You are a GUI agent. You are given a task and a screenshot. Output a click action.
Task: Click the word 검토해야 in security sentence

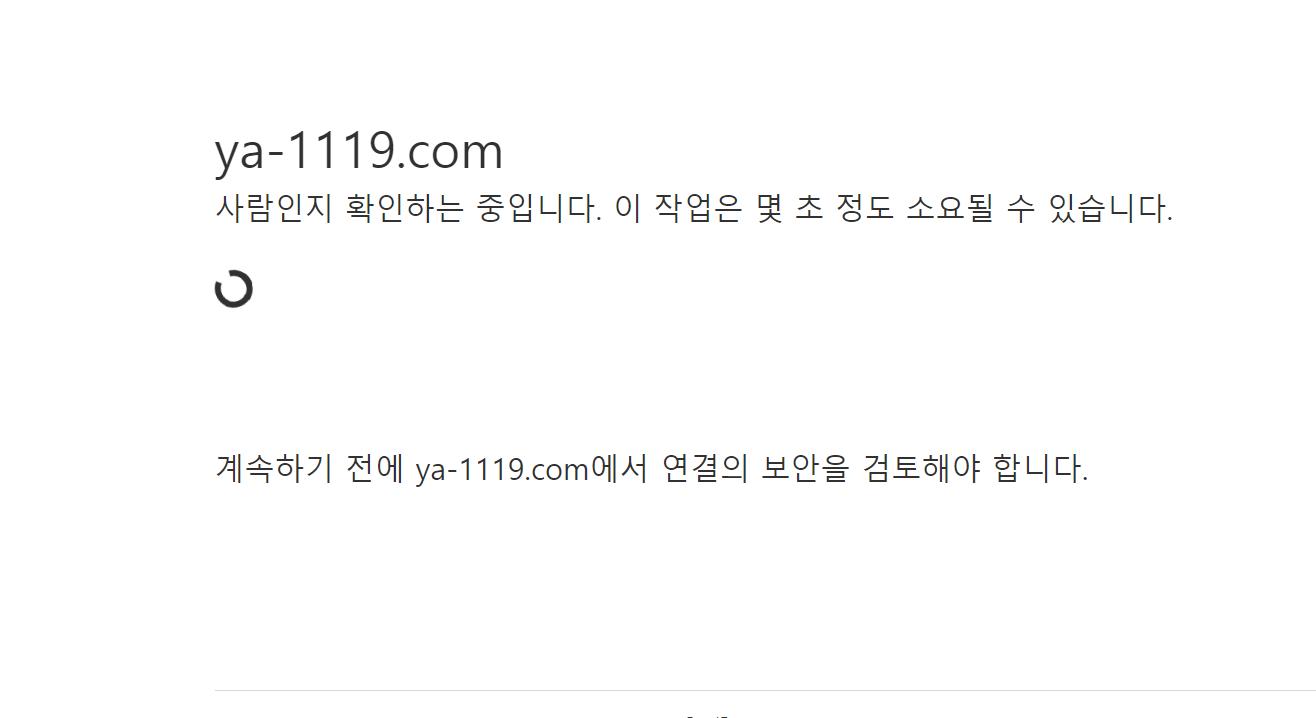(921, 468)
